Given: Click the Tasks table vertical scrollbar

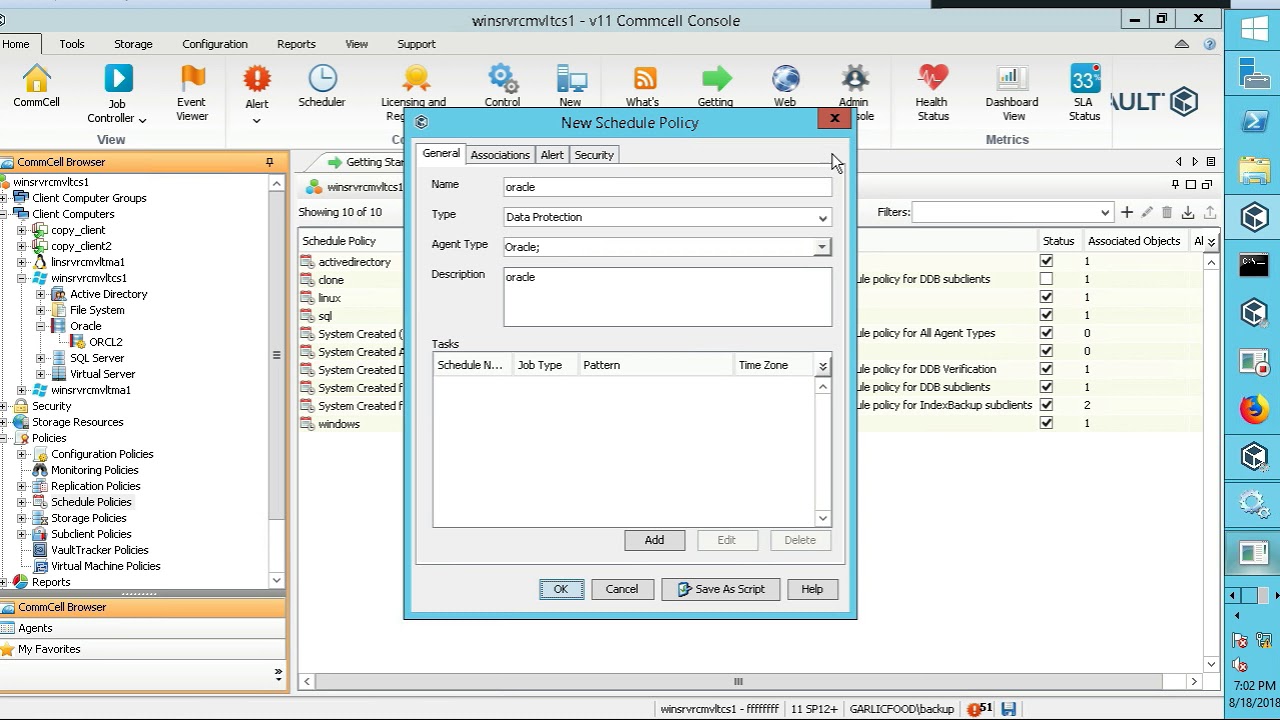Looking at the screenshot, I should point(823,452).
